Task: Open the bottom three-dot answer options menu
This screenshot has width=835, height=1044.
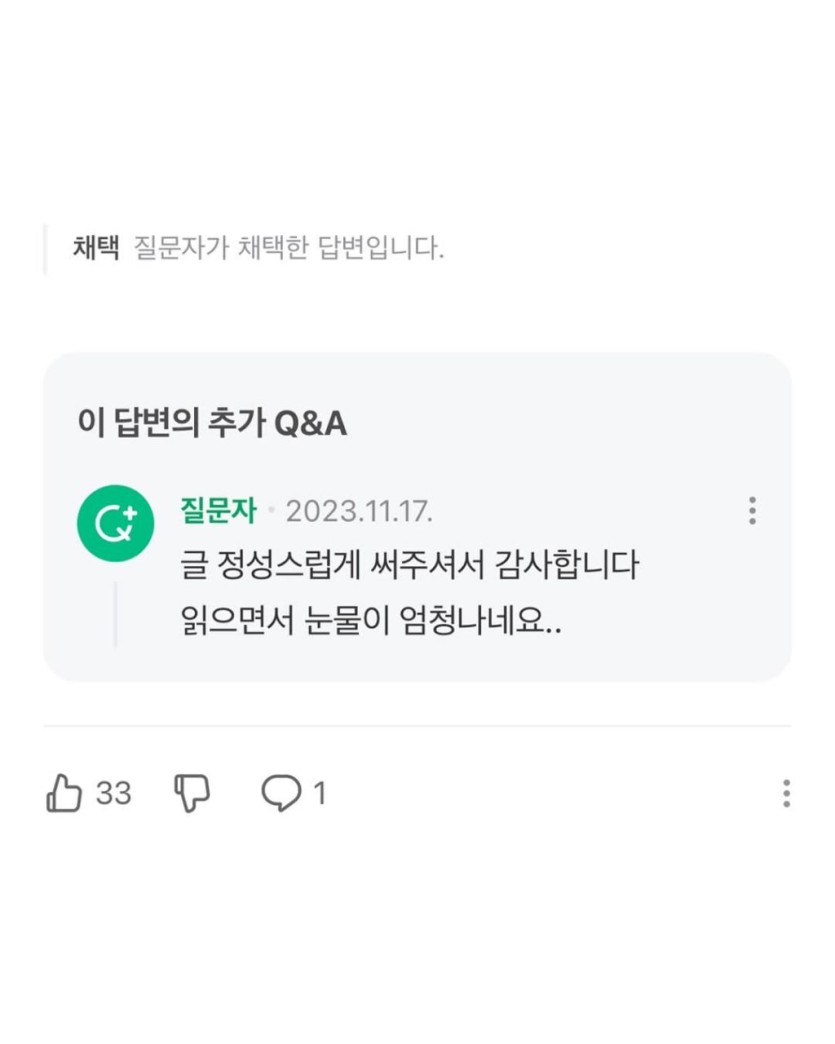Action: pos(787,794)
